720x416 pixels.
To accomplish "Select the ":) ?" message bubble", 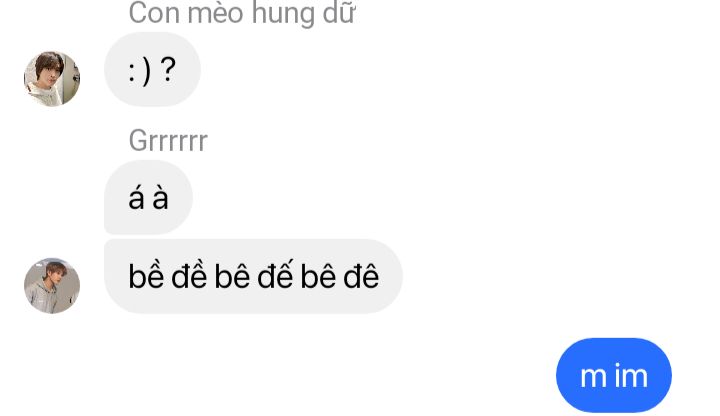I will [152, 69].
